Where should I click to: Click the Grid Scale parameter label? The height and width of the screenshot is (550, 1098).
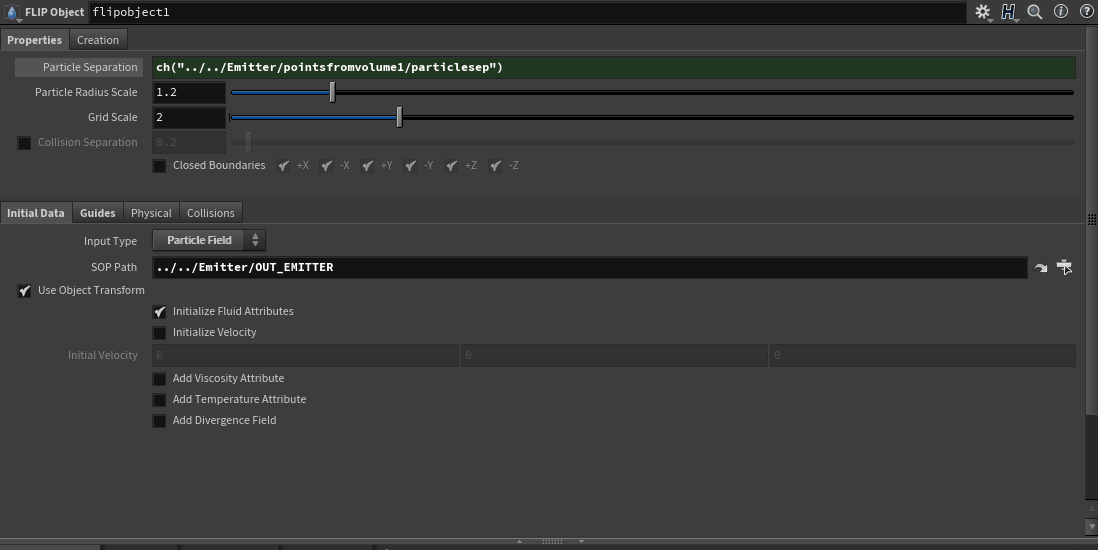[x=113, y=117]
